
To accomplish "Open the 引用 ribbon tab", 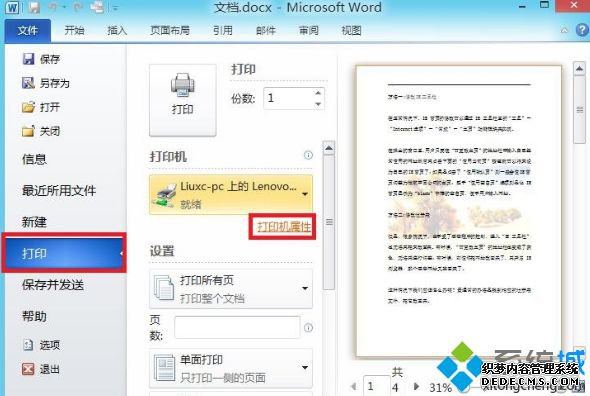I will 223,30.
